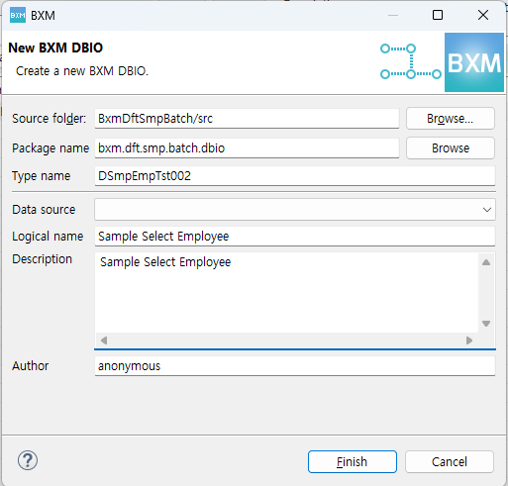Click the Cancel button
Viewport: 508px width, 486px height.
[x=449, y=462]
